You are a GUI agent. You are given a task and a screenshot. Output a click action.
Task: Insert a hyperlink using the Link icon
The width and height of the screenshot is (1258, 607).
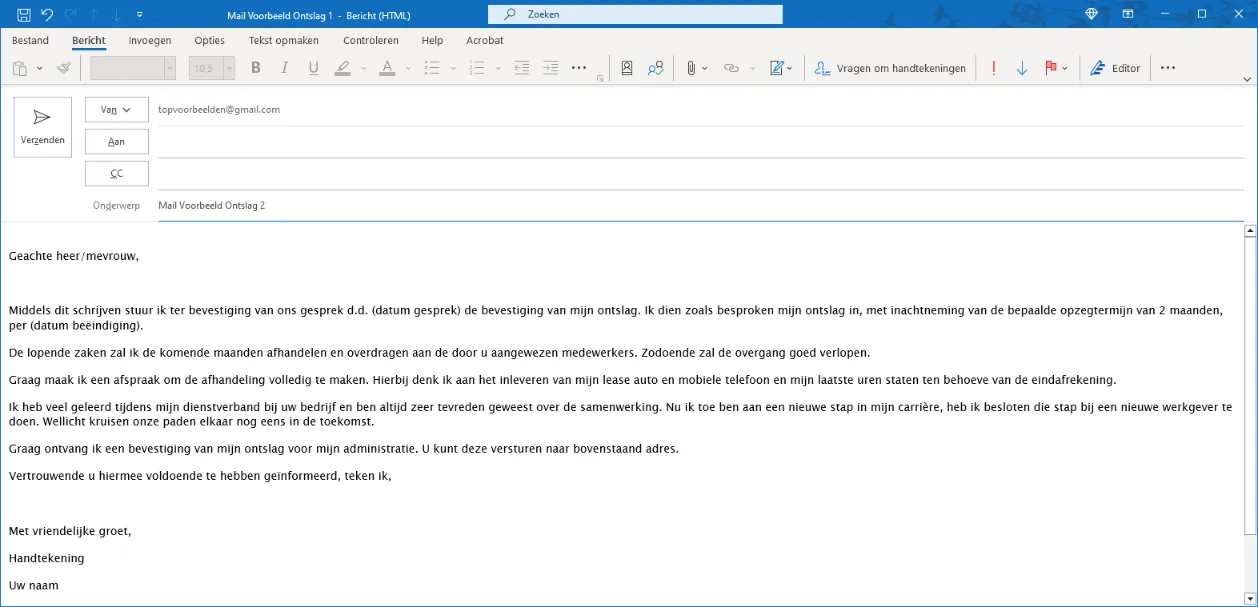coord(731,67)
